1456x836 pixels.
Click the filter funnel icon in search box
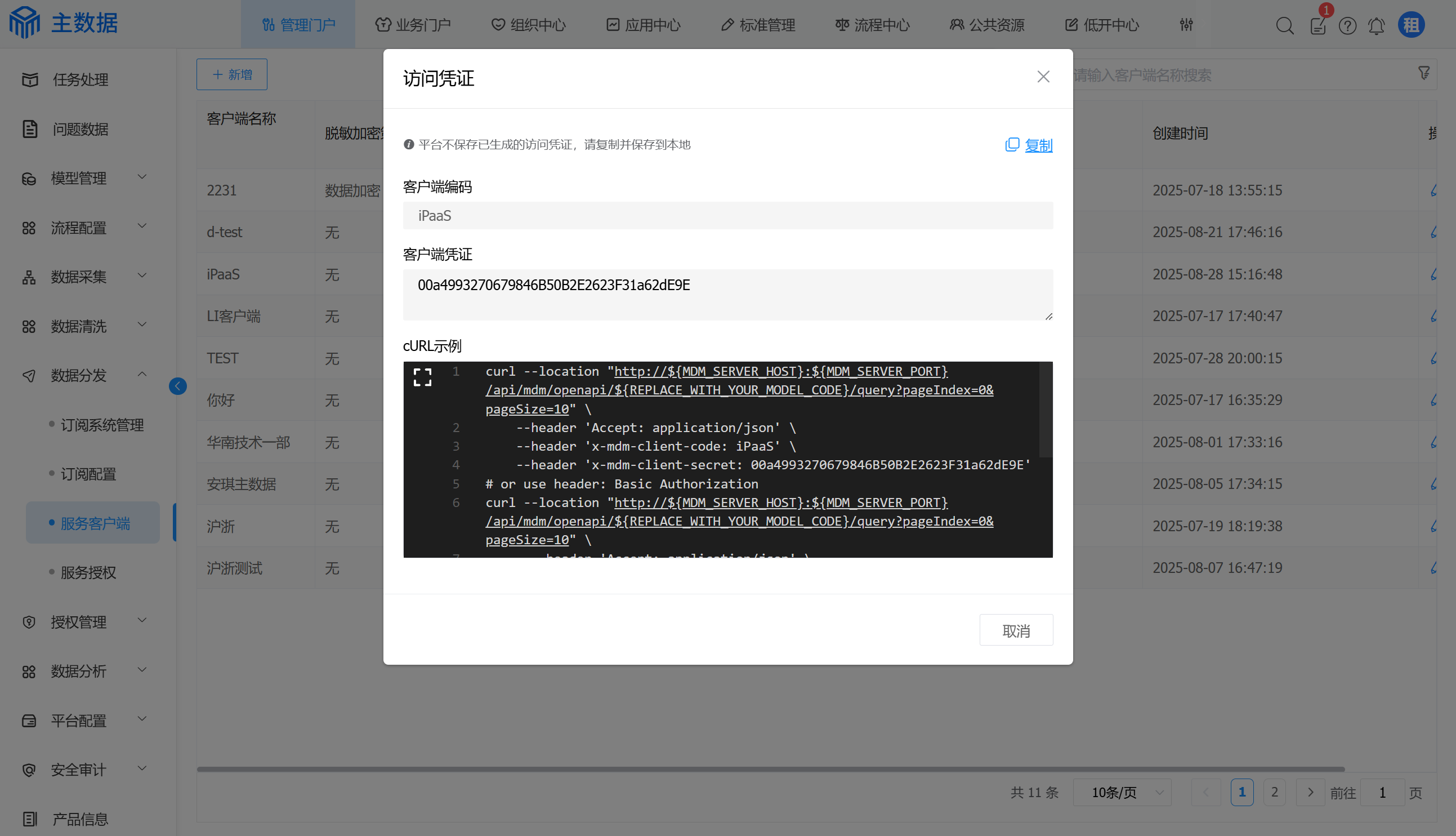pyautogui.click(x=1423, y=73)
